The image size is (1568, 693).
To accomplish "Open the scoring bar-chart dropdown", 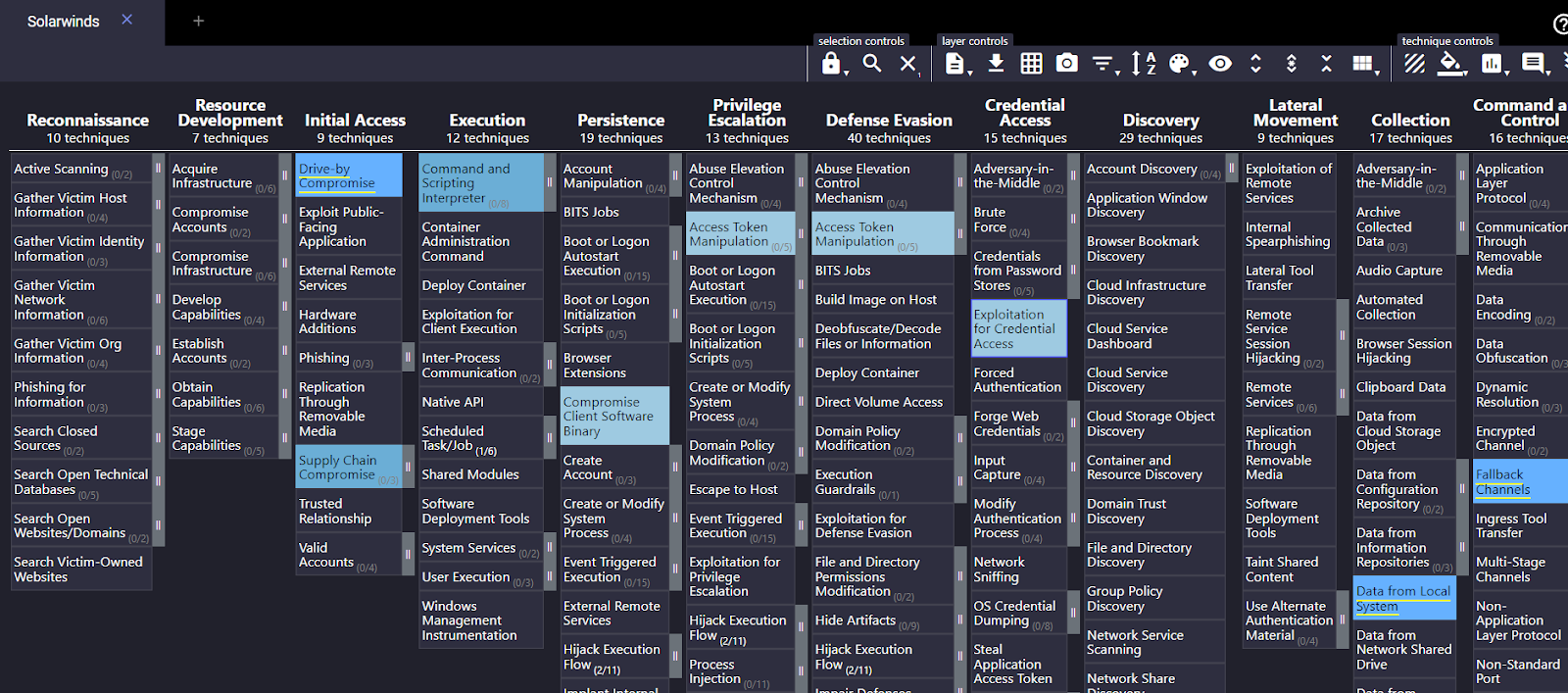I will [1493, 64].
